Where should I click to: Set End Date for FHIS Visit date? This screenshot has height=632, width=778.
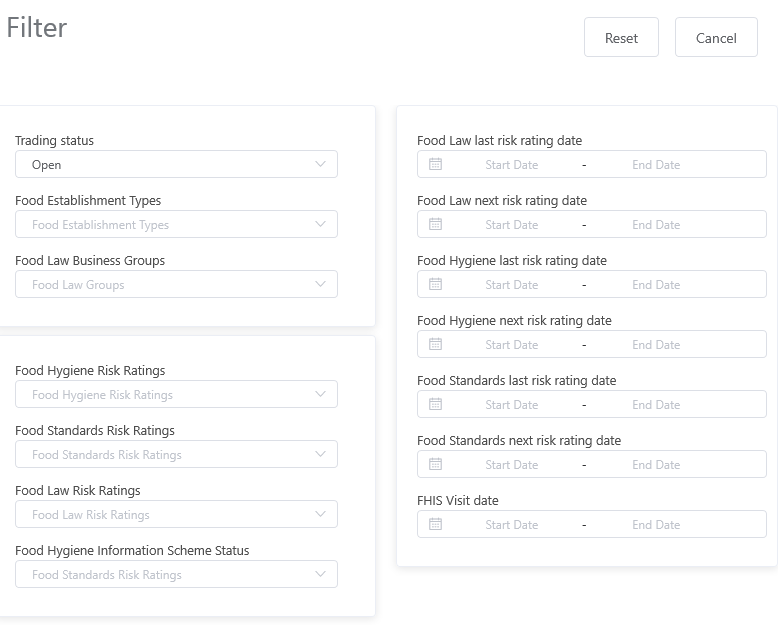(x=656, y=525)
